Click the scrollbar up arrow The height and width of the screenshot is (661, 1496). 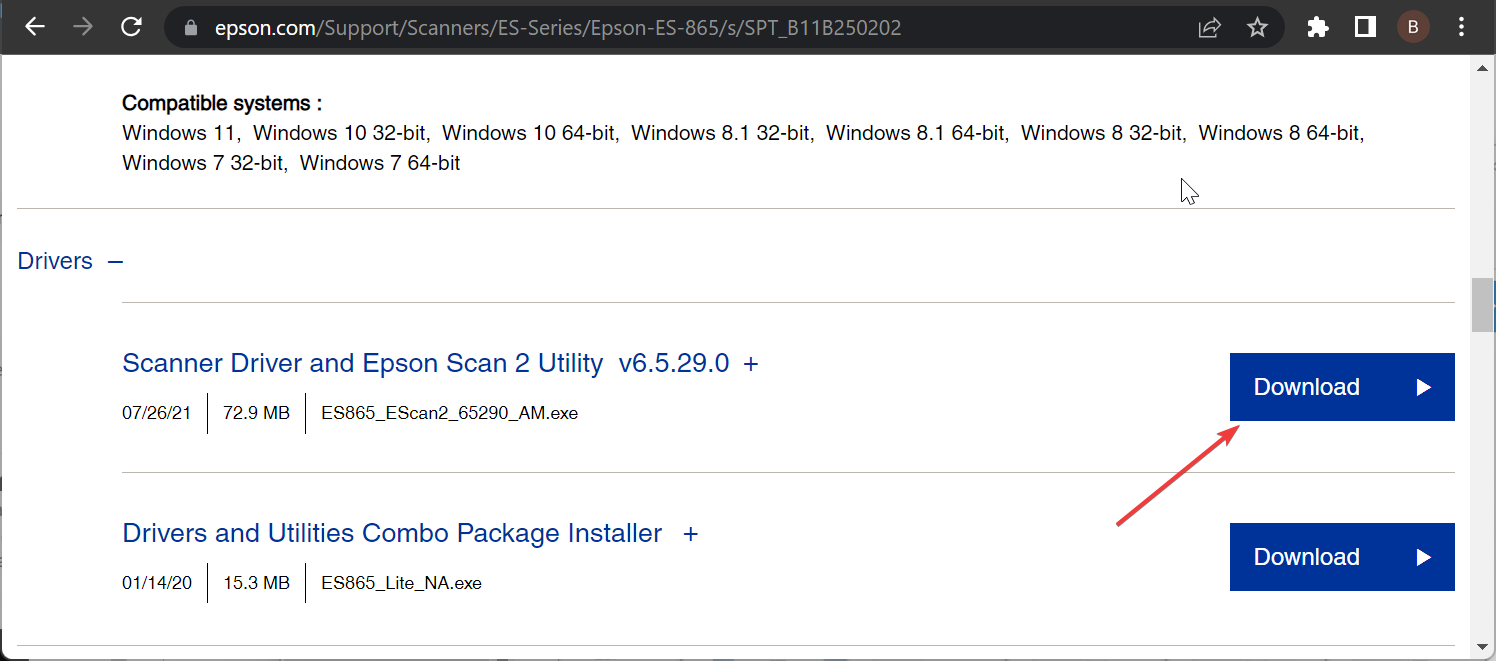click(x=1482, y=69)
